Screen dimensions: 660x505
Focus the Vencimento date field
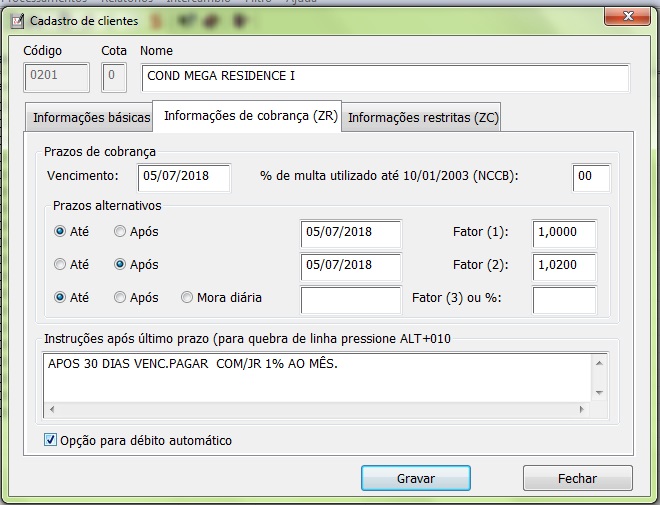click(184, 177)
